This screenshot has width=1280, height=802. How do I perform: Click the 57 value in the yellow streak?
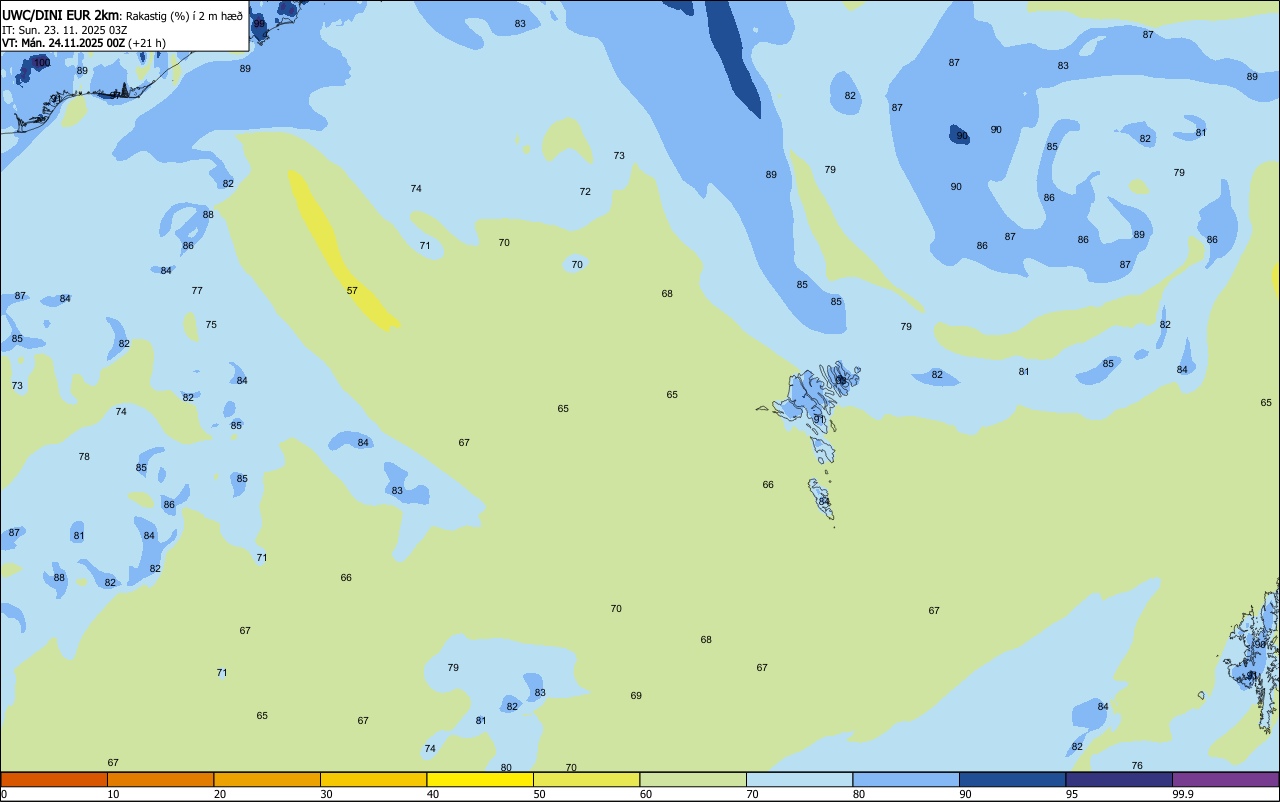[352, 290]
